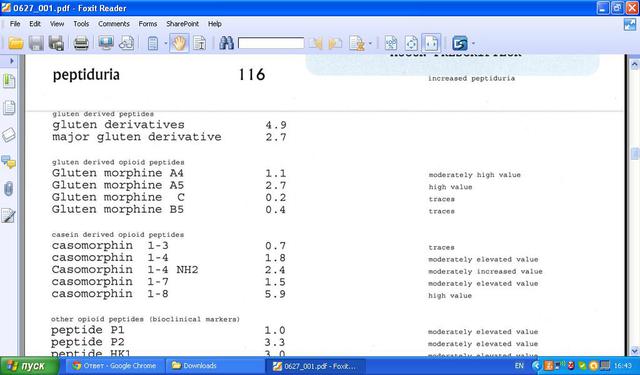Image resolution: width=640 pixels, height=375 pixels.
Task: Click the Actual Size view icon
Action: (391, 43)
